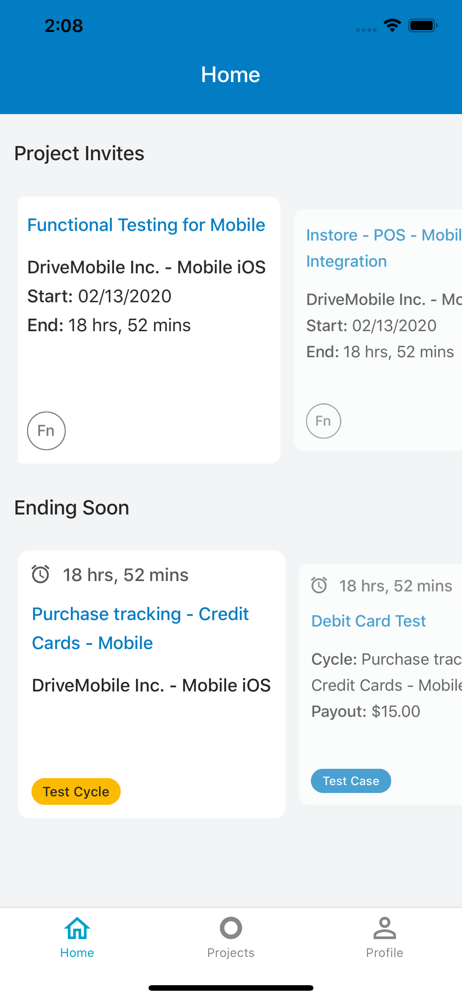The image size is (462, 1000).
Task: Open the Projects tab circle icon
Action: point(230,928)
